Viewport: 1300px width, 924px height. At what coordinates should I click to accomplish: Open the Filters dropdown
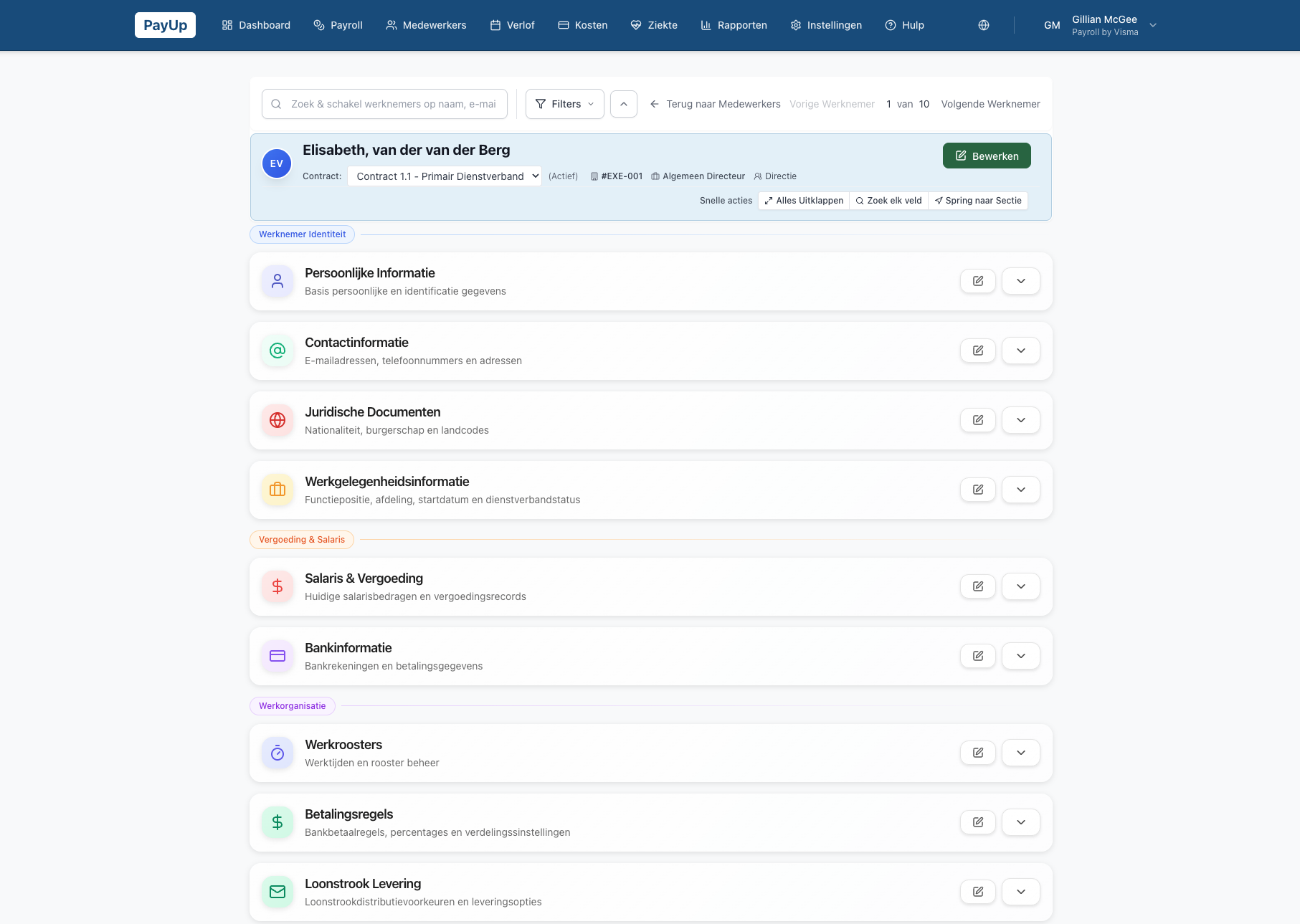(564, 104)
